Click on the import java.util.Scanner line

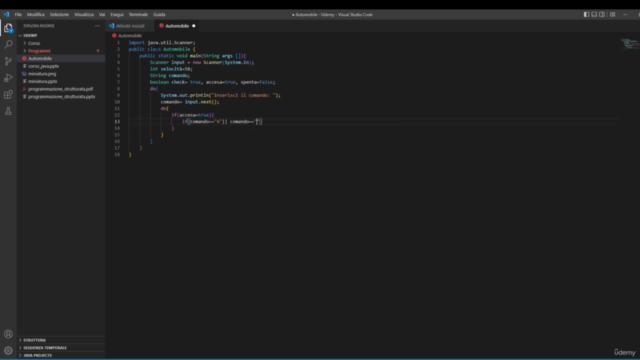pyautogui.click(x=162, y=42)
